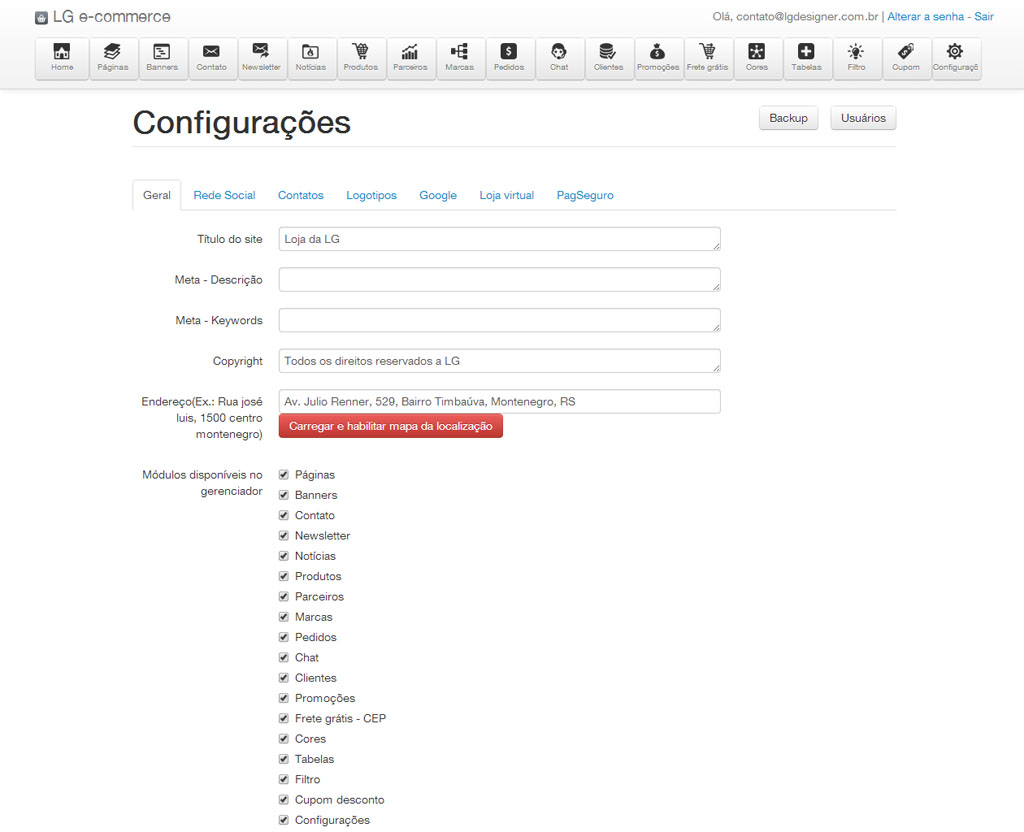Image resolution: width=1024 pixels, height=832 pixels.
Task: Toggle the Frete grátis - CEP checkbox
Action: point(284,719)
